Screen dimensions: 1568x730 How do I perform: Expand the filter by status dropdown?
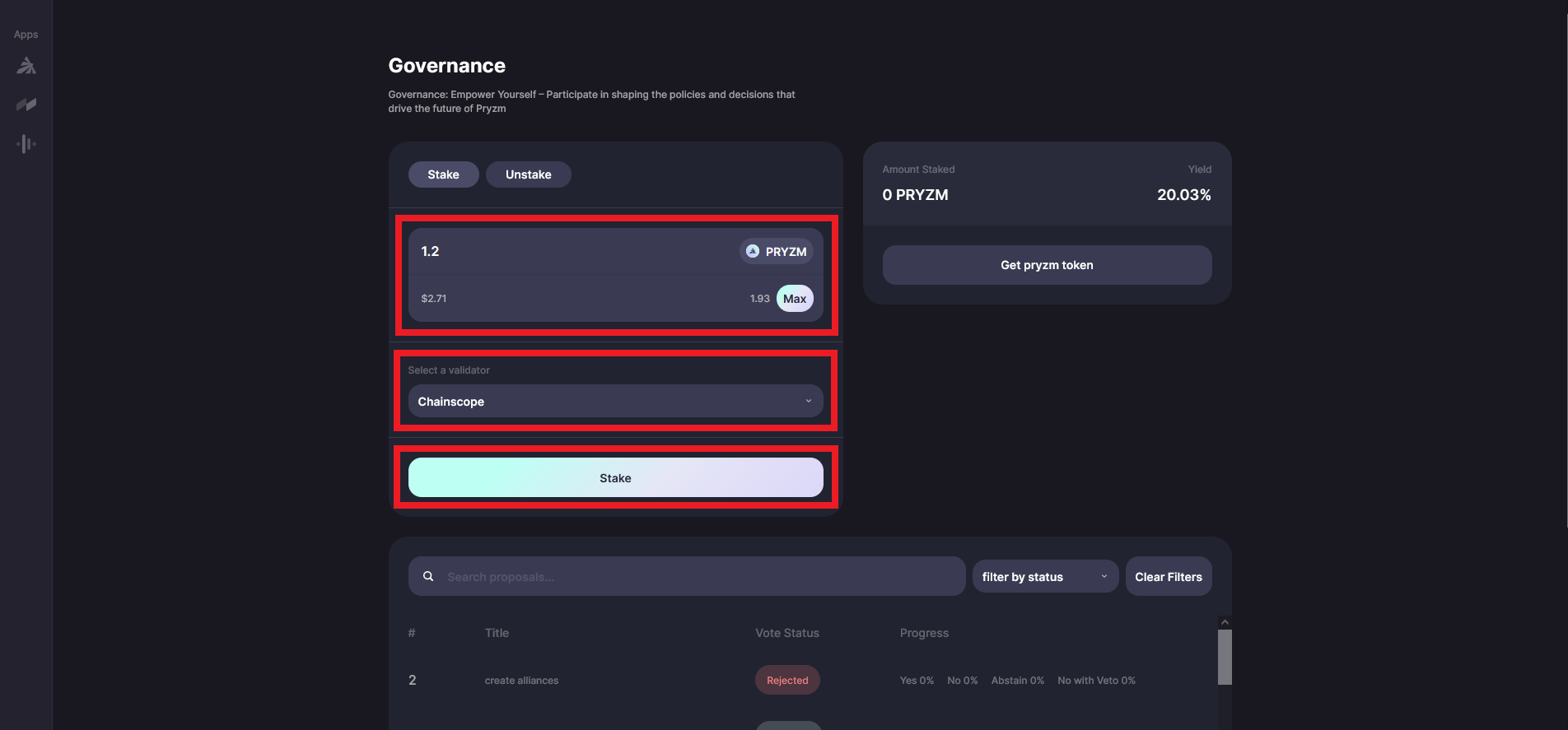1044,577
